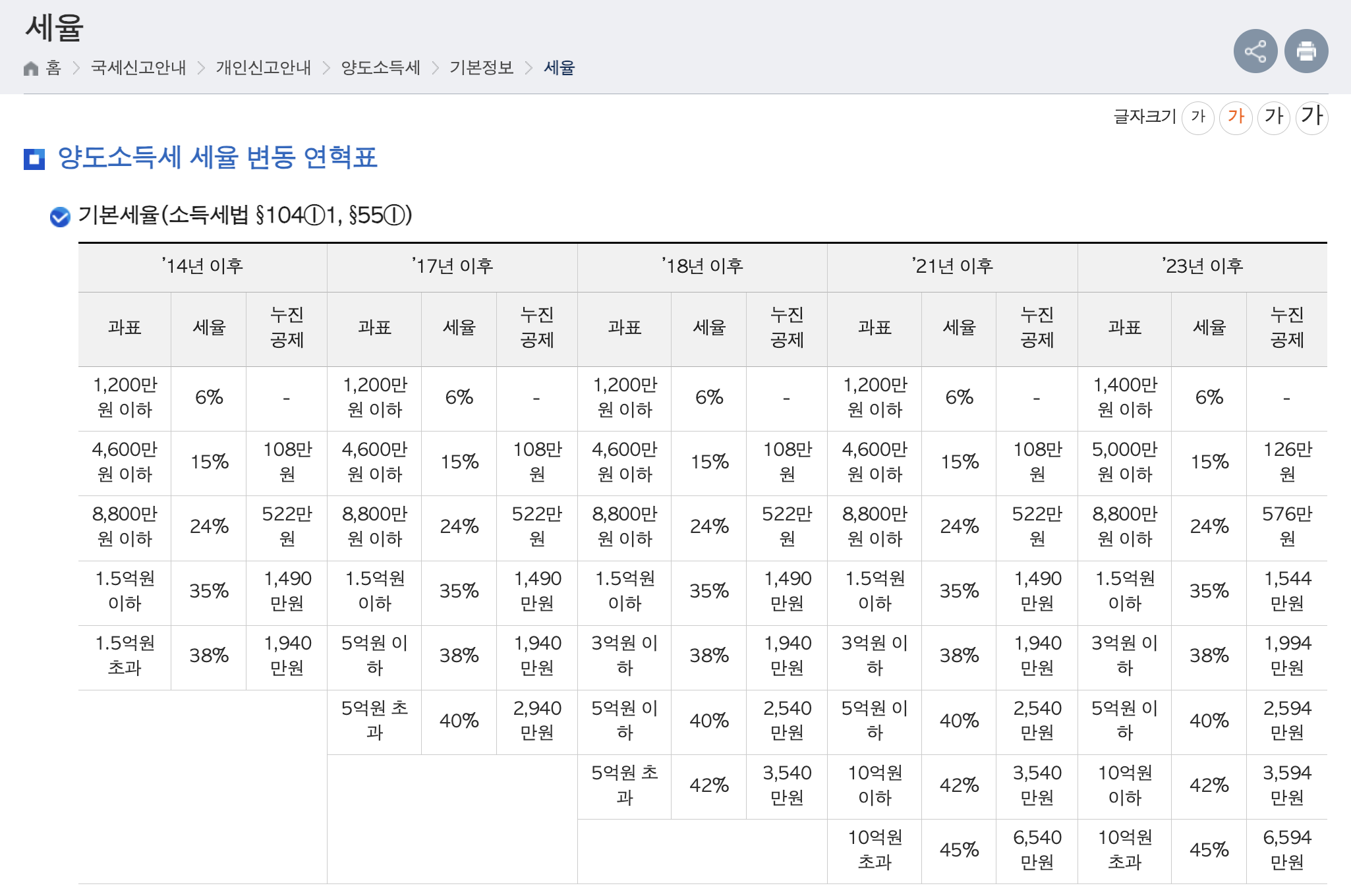This screenshot has width=1351, height=896.
Task: Open 개인신고안내 breadcrumb link
Action: 264,68
